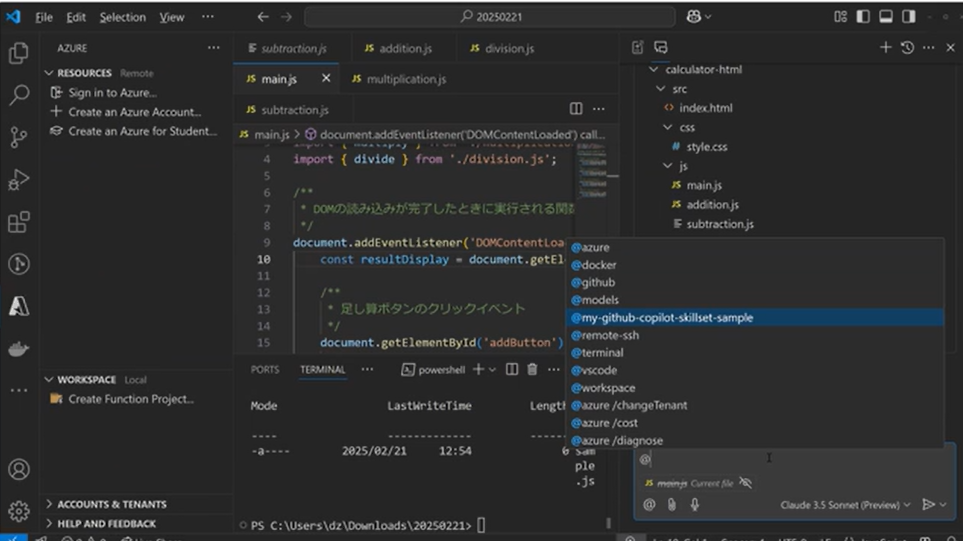Screen dimensions: 963x541
Task: Open style.css in the file tree
Action: (x=706, y=147)
